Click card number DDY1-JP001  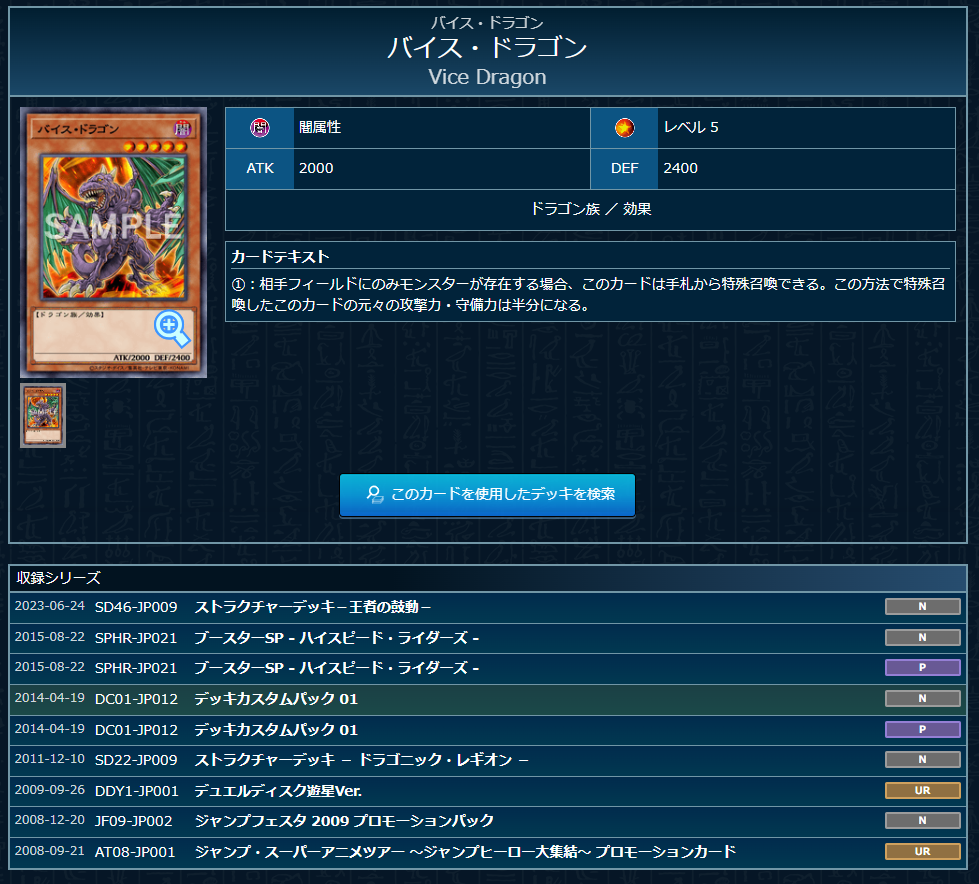tap(137, 791)
